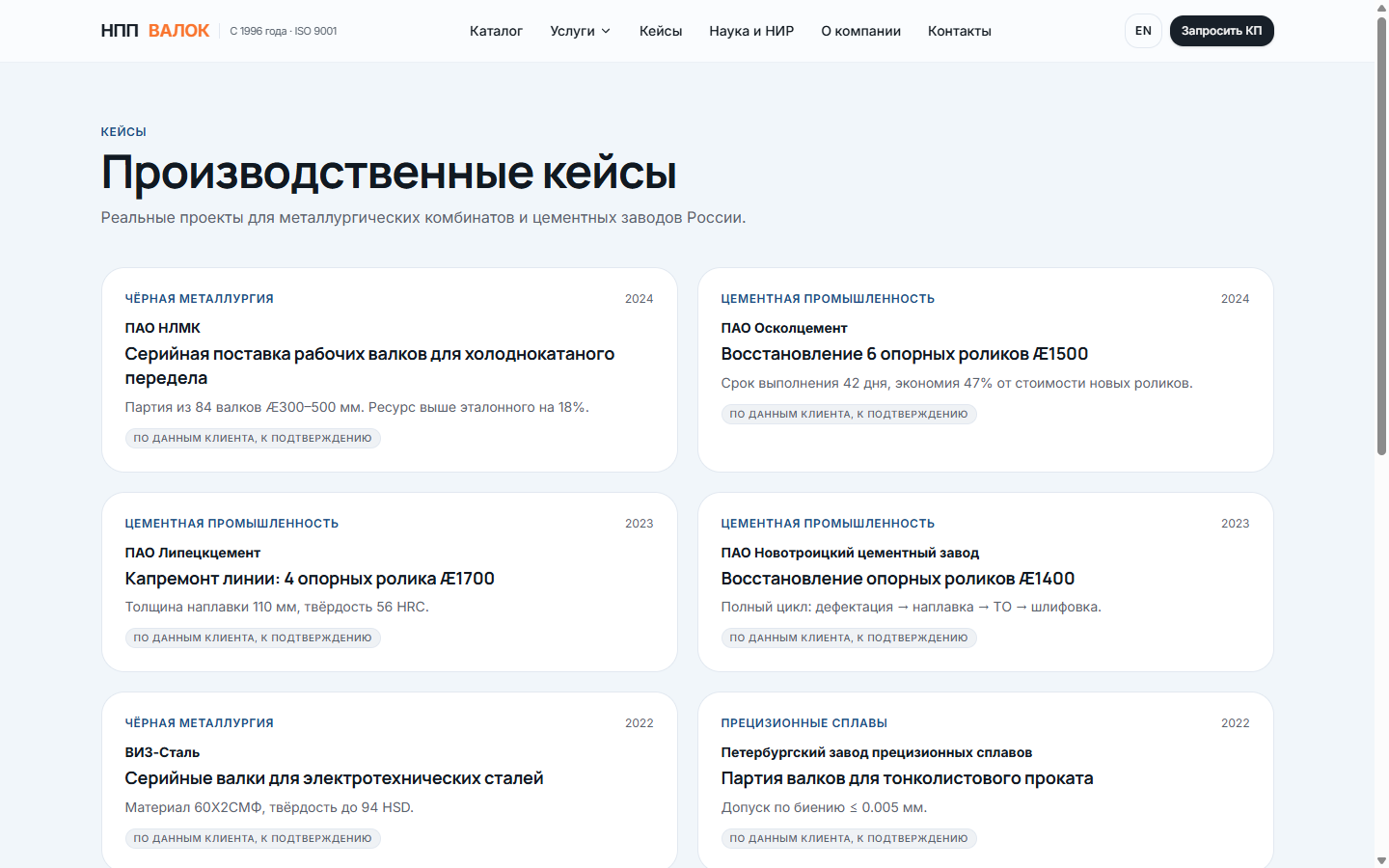
Task: Open the Каталог menu item
Action: tap(496, 31)
